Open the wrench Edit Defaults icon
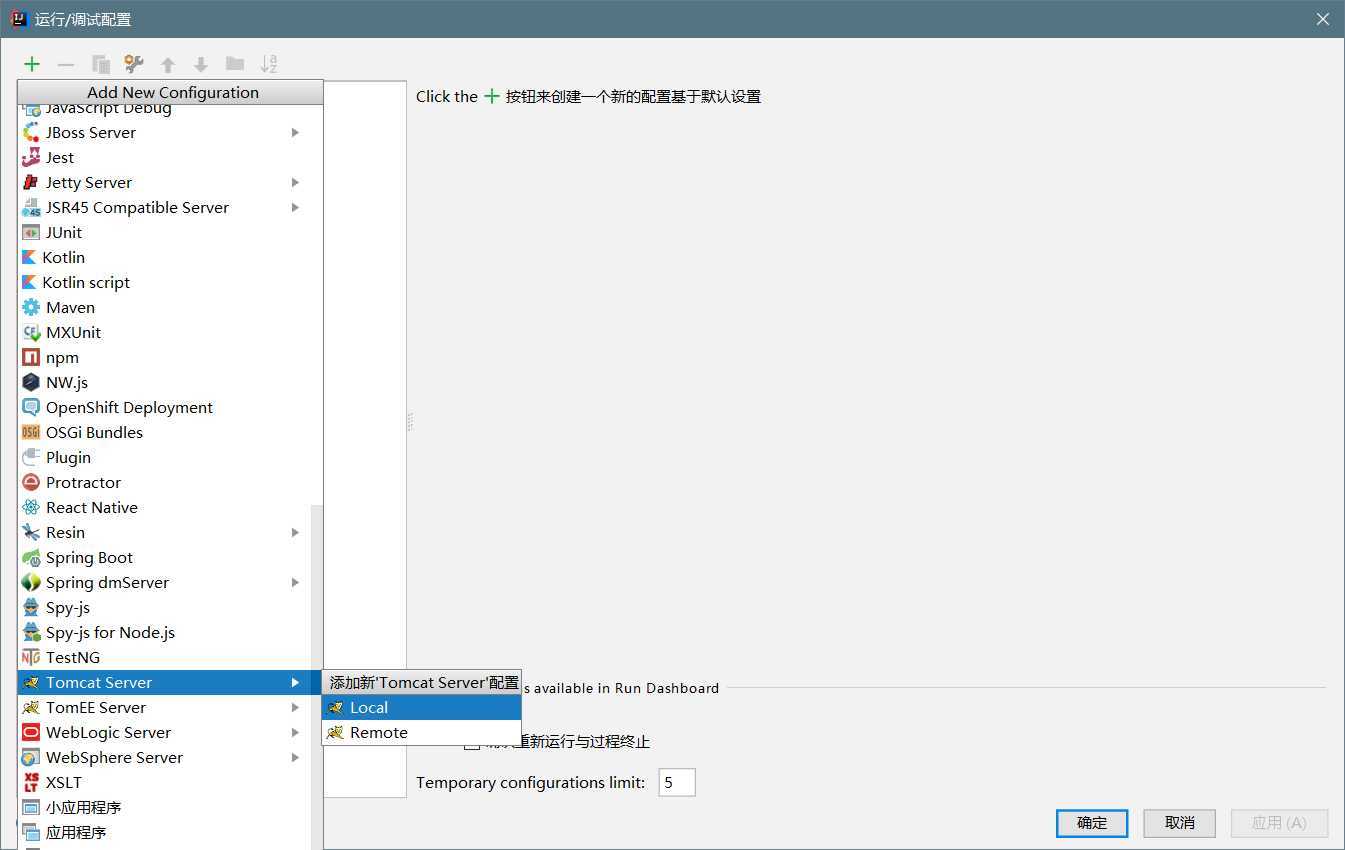 tap(134, 64)
